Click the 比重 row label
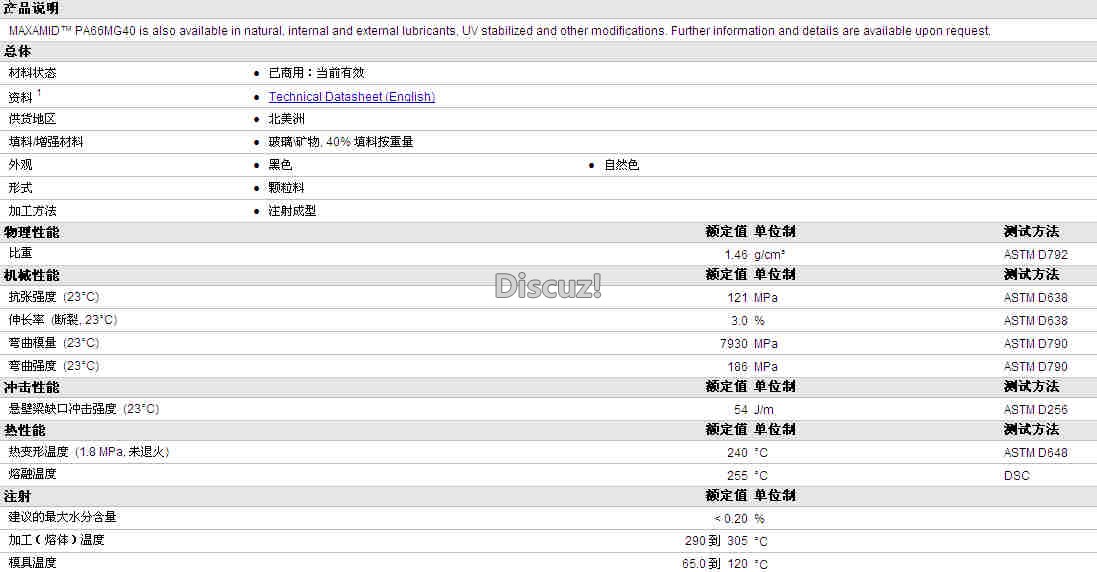This screenshot has width=1097, height=572. pyautogui.click(x=20, y=253)
